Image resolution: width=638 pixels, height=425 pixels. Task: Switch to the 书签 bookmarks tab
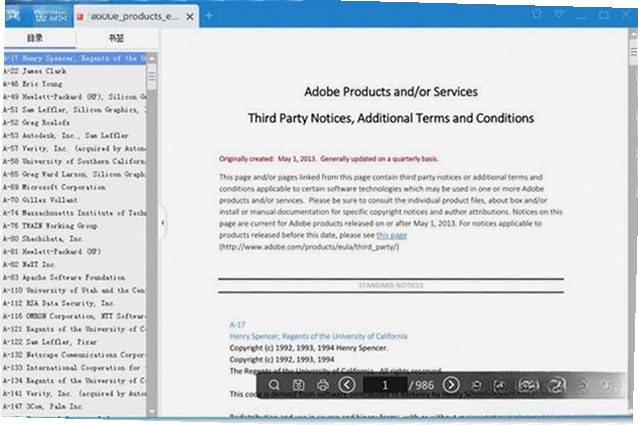point(116,38)
